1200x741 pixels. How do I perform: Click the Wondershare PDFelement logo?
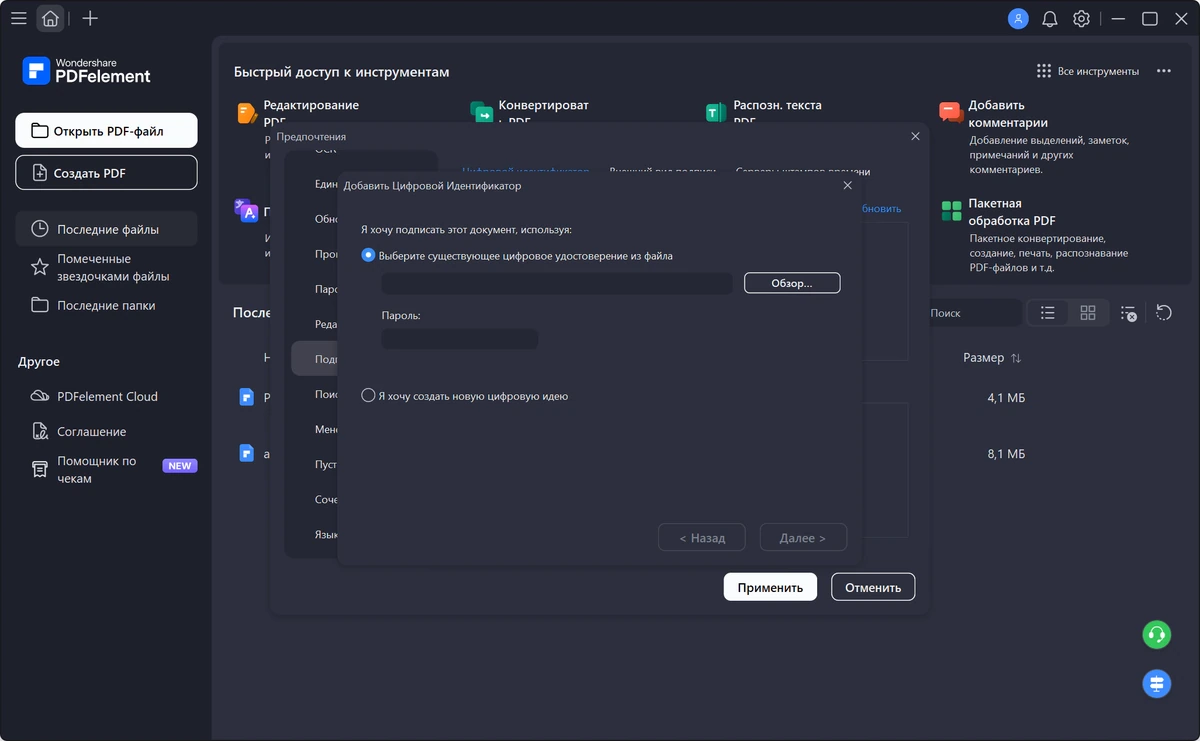point(87,70)
